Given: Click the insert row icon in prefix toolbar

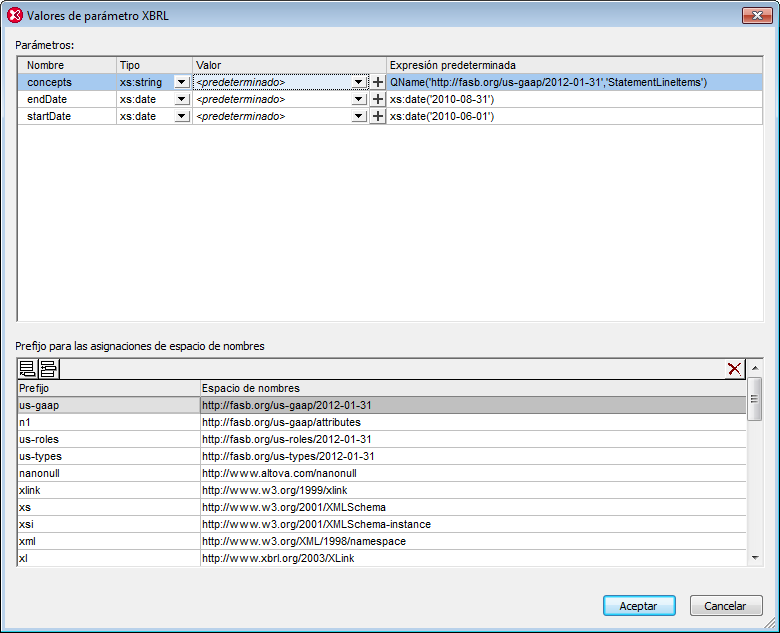Looking at the screenshot, I should (x=47, y=369).
